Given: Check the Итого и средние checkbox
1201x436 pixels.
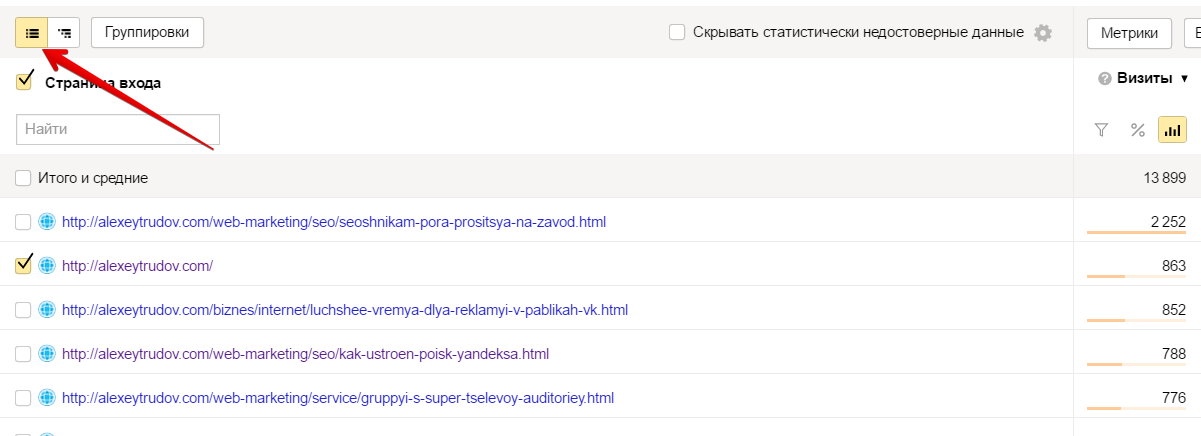Looking at the screenshot, I should click(x=23, y=178).
